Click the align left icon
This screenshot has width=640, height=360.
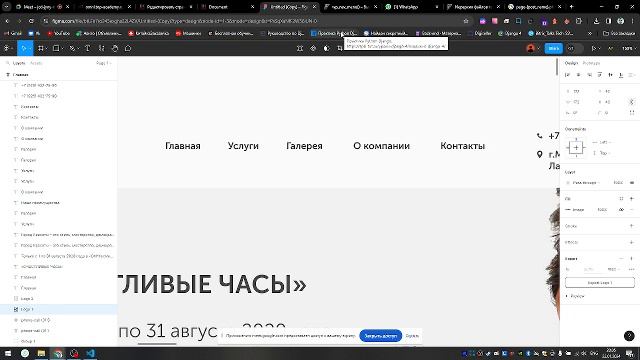pos(567,75)
